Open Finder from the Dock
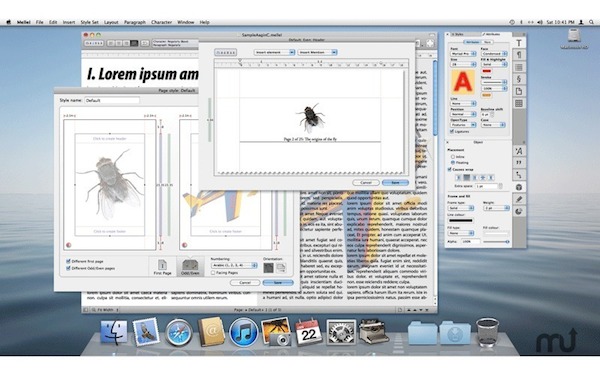The height and width of the screenshot is (375, 600). [114, 332]
